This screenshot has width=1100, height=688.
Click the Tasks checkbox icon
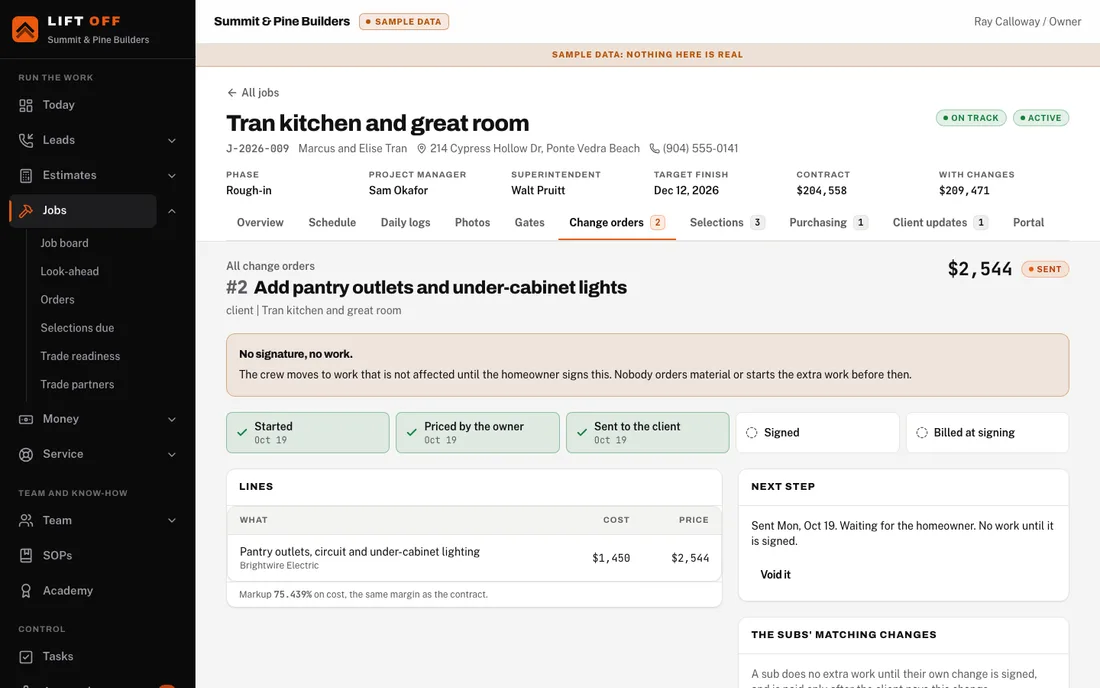pos(26,656)
